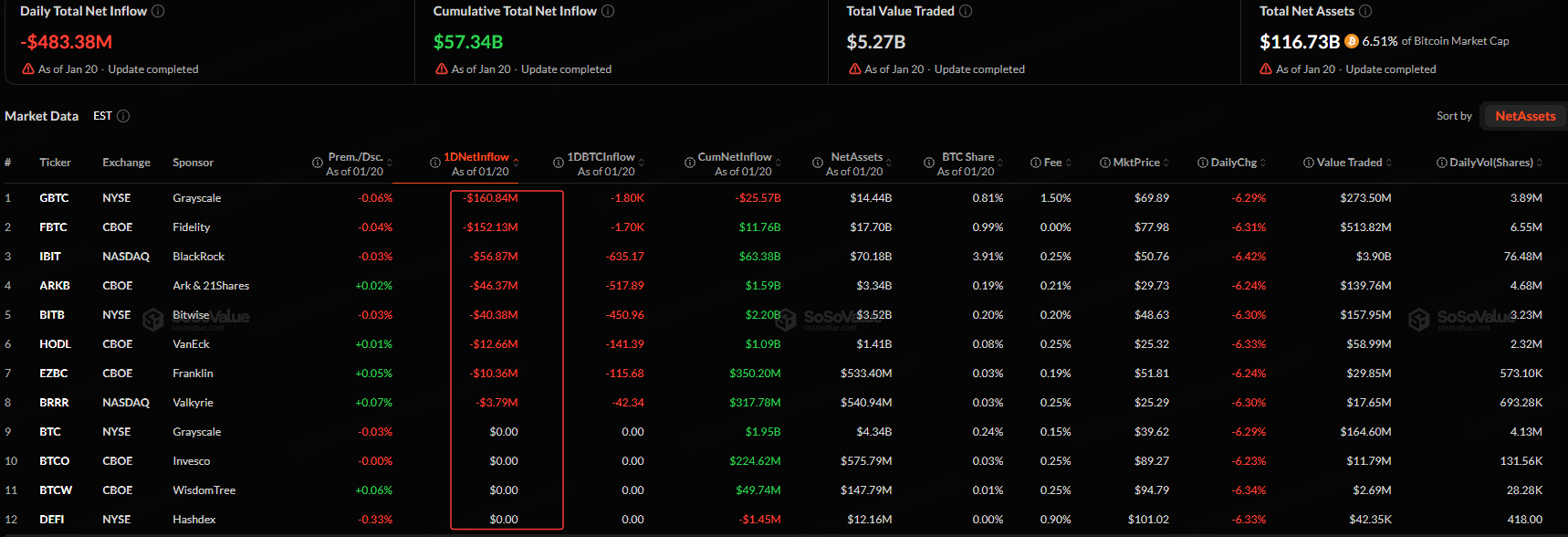Click info icon before 1DBTCInflow column header
The image size is (1568, 537).
[x=559, y=163]
